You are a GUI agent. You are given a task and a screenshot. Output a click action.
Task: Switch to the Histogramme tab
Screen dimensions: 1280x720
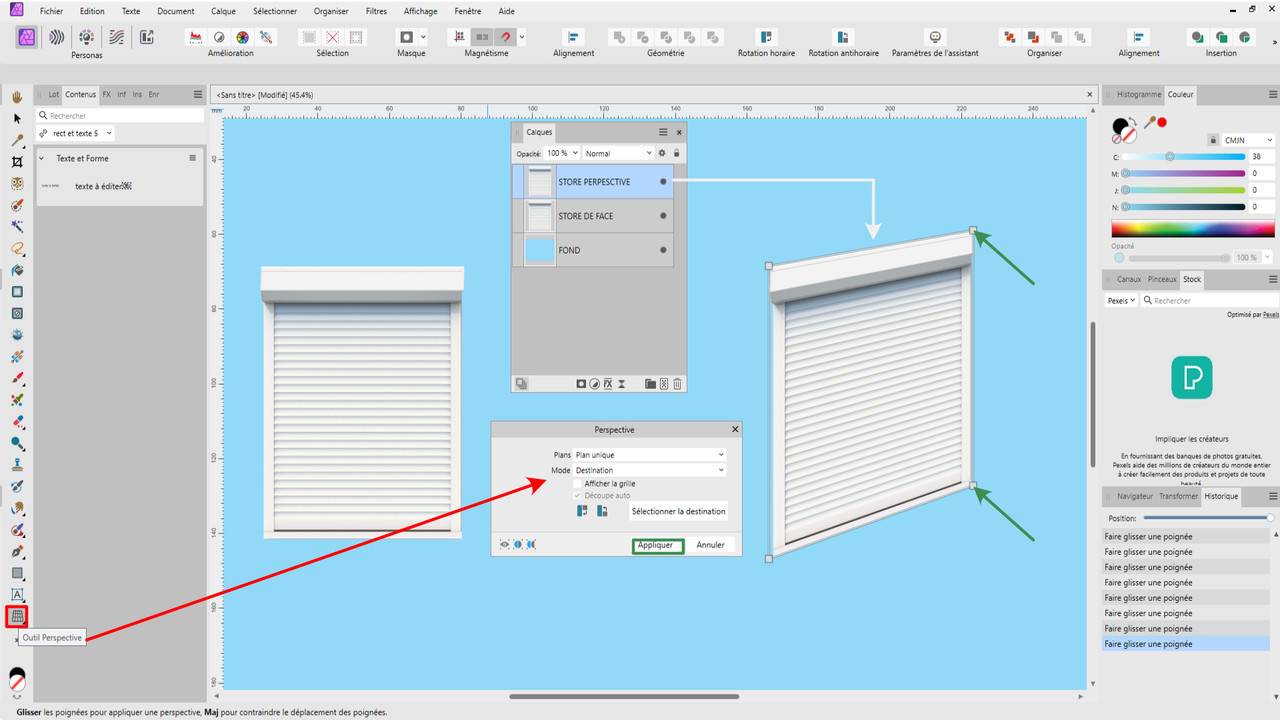(1139, 94)
